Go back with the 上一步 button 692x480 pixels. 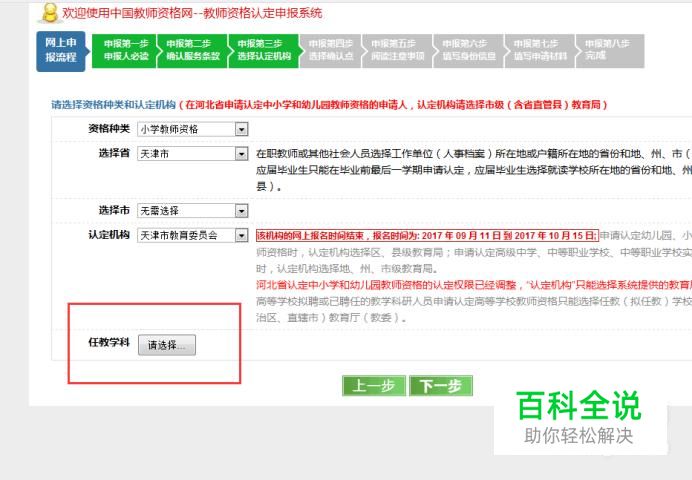coord(374,386)
